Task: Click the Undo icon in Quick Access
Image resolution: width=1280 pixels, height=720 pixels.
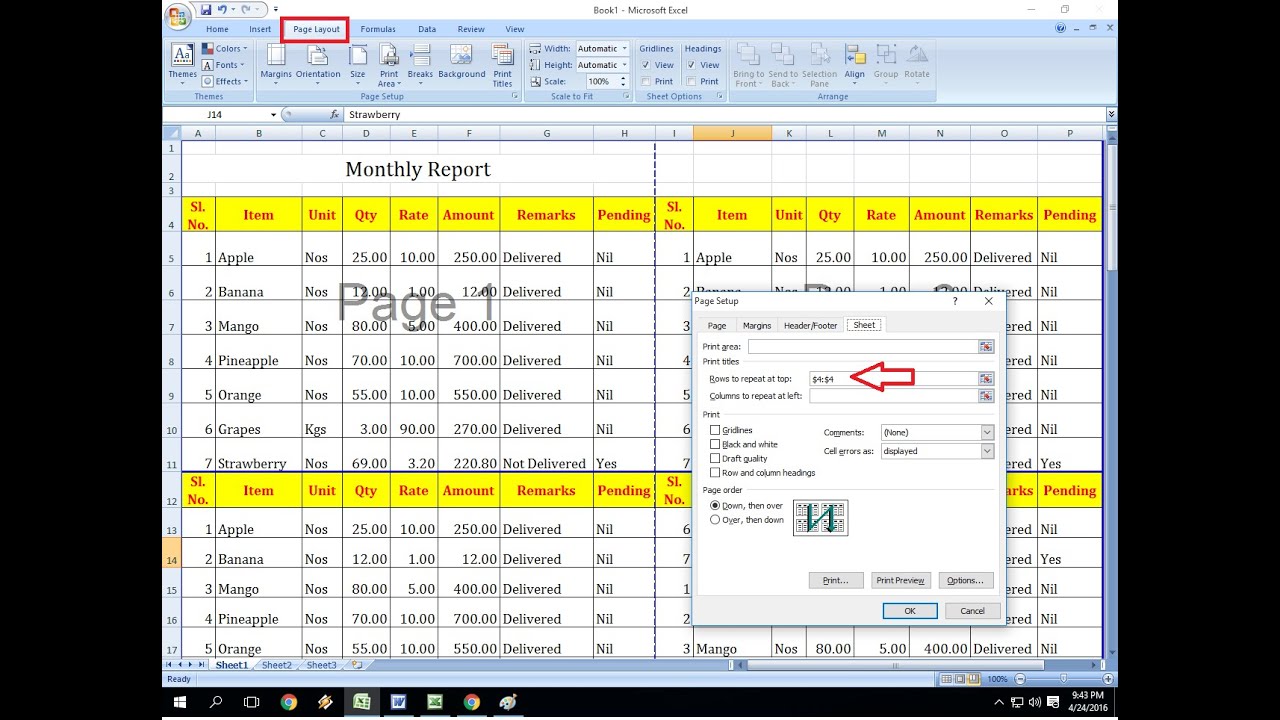Action: (223, 9)
